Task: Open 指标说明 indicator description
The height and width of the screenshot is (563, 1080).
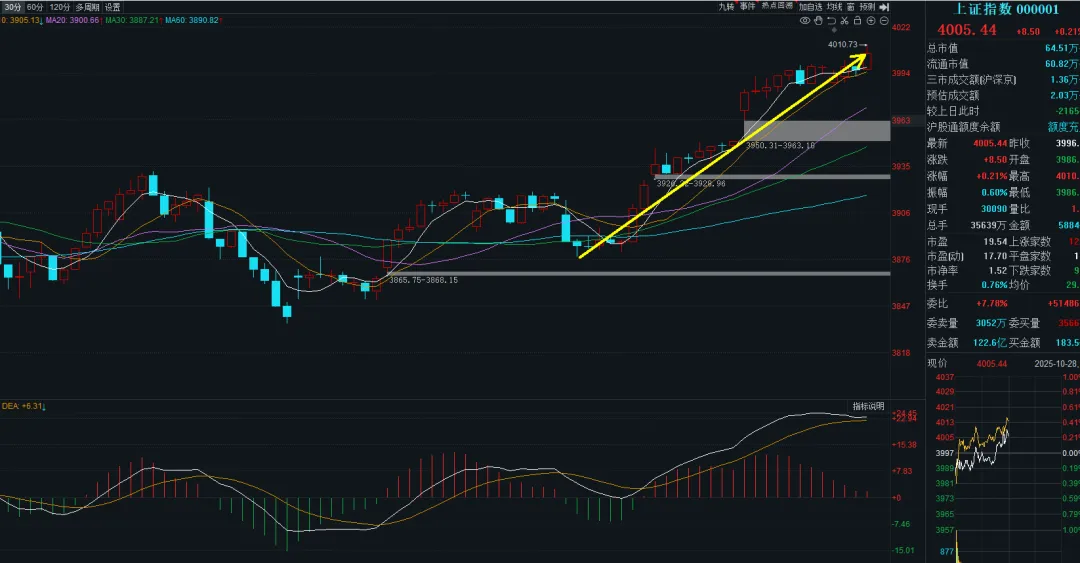Action: pos(869,407)
